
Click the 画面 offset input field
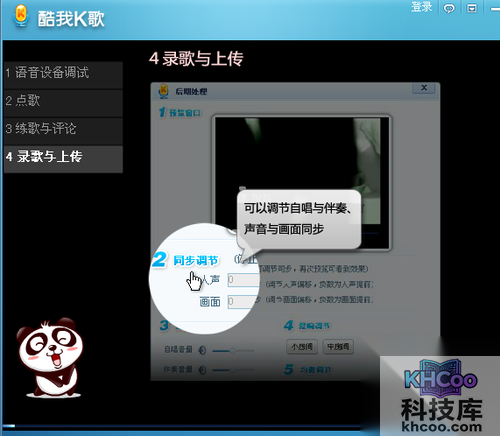point(242,302)
